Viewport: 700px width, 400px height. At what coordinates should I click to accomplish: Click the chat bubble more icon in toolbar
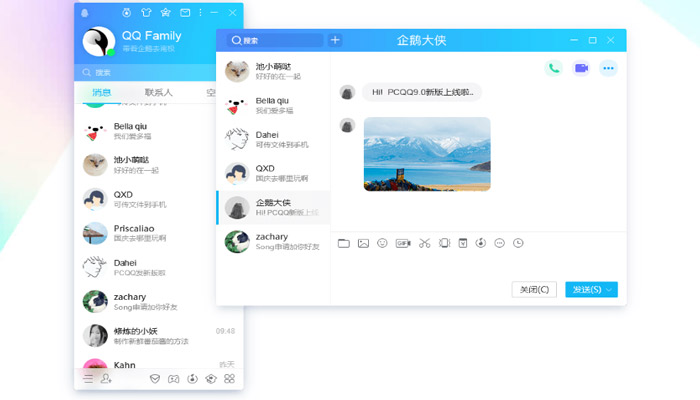coord(500,243)
